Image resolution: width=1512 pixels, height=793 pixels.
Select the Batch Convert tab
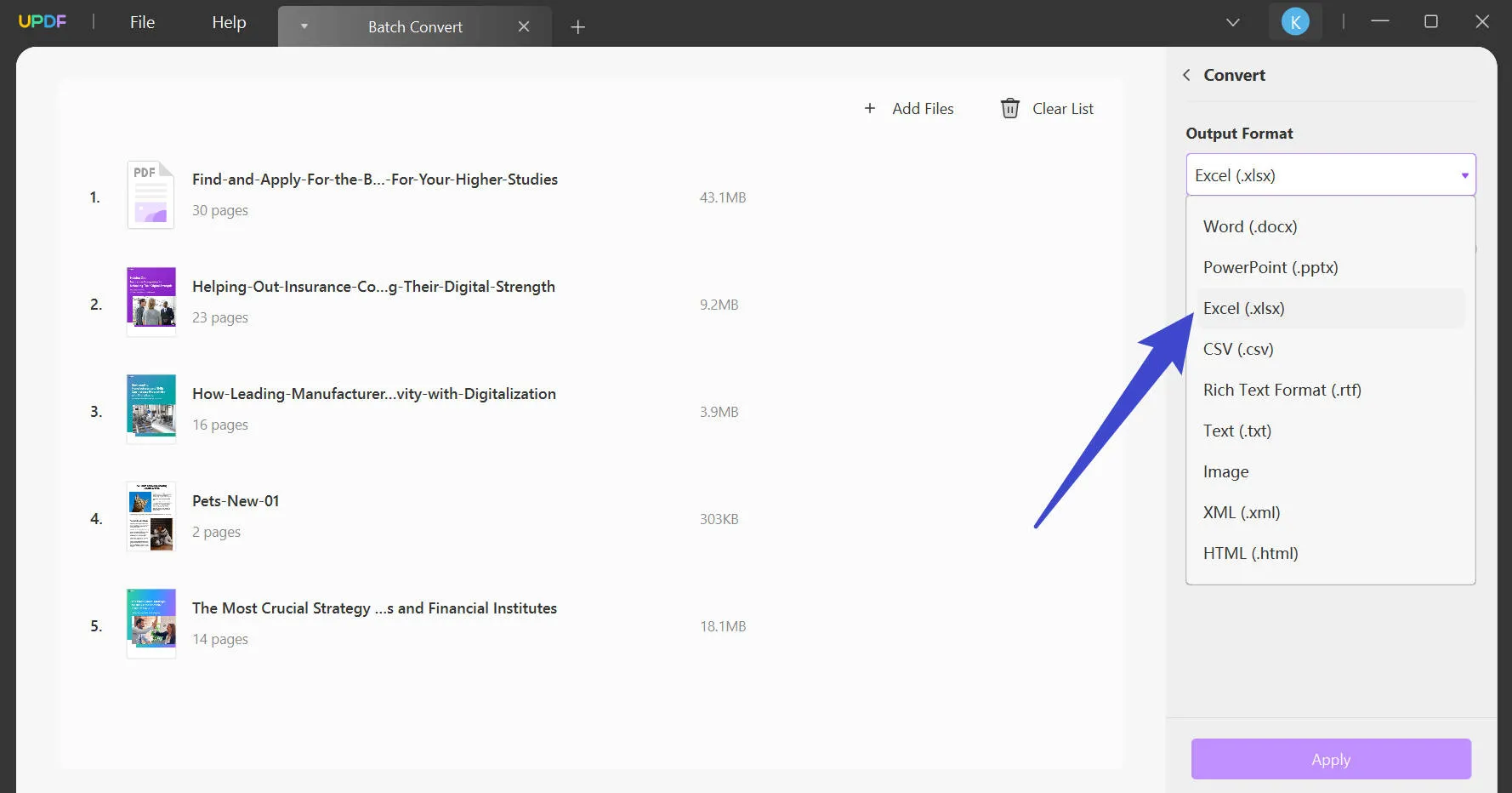pyautogui.click(x=415, y=26)
